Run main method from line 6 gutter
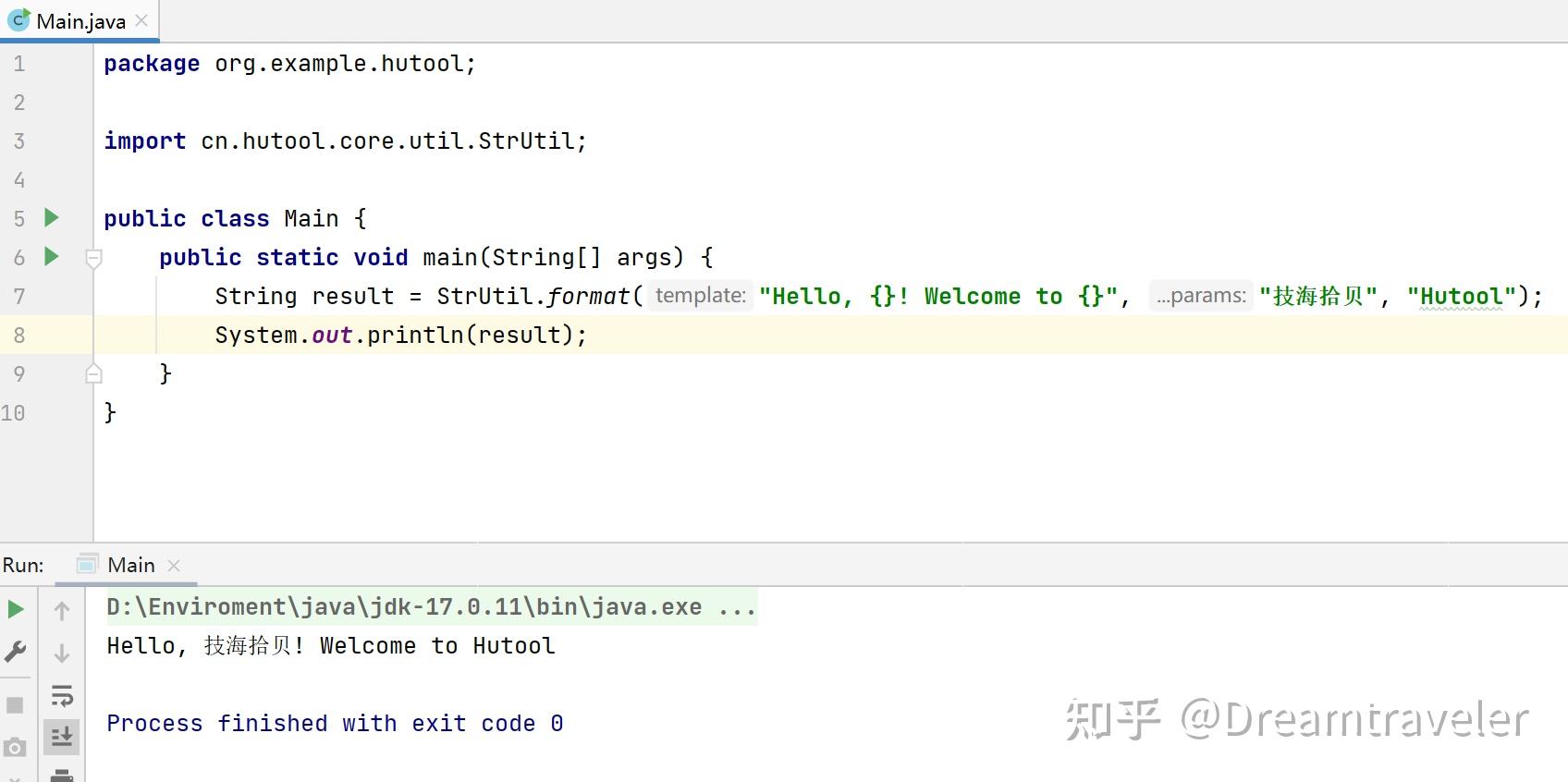The height and width of the screenshot is (782, 1568). 52,257
